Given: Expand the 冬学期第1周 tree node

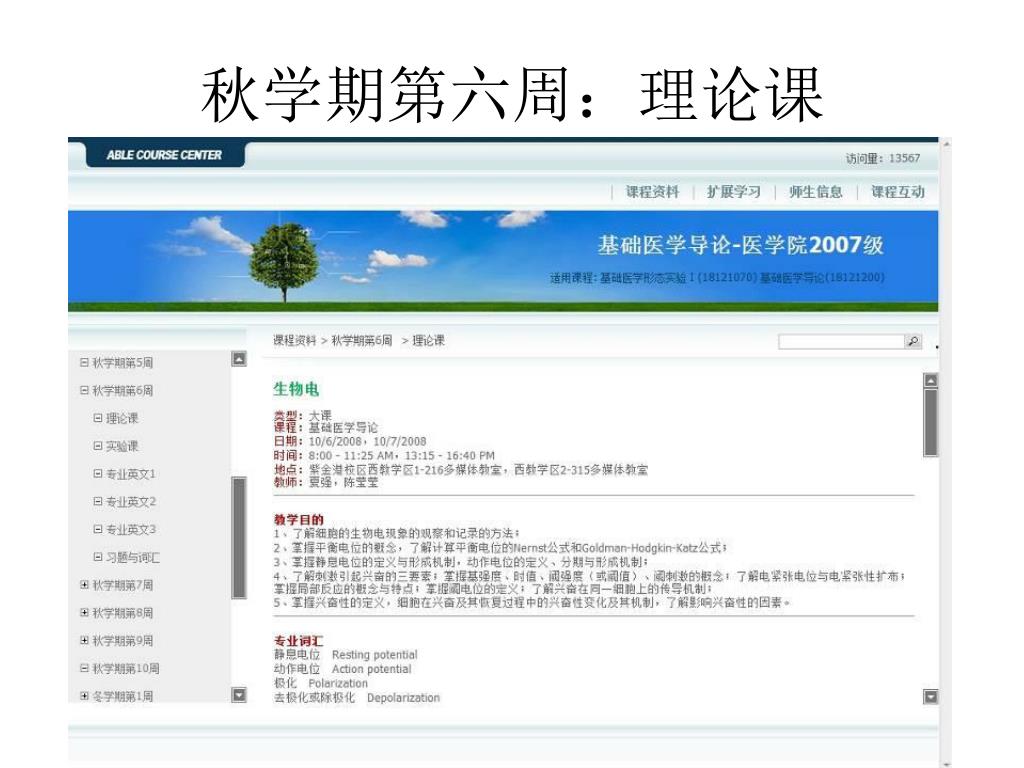Looking at the screenshot, I should click(x=84, y=696).
